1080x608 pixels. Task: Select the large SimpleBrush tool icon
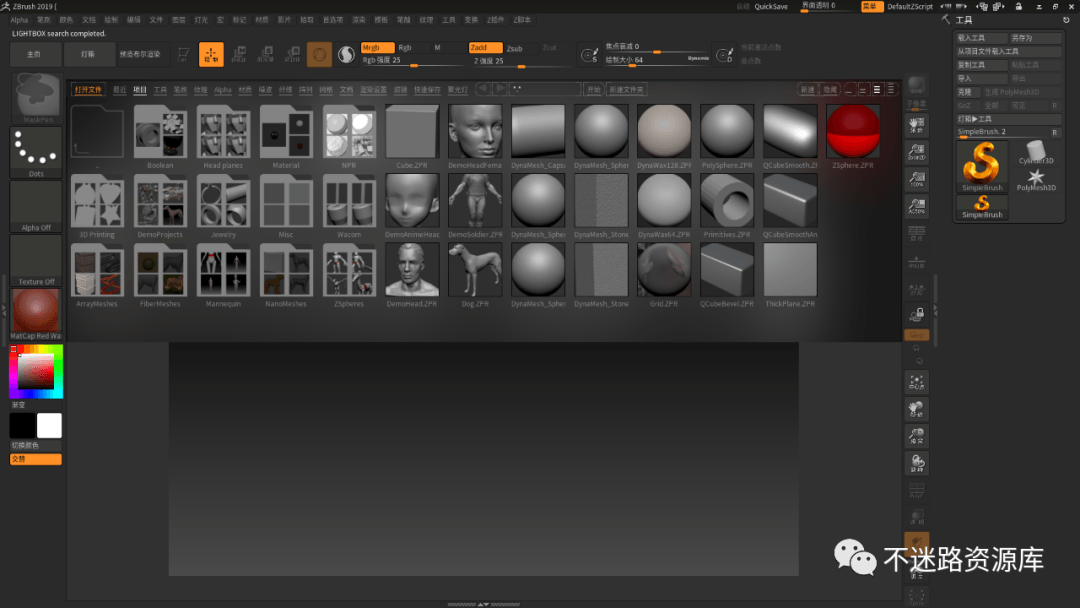pos(982,166)
